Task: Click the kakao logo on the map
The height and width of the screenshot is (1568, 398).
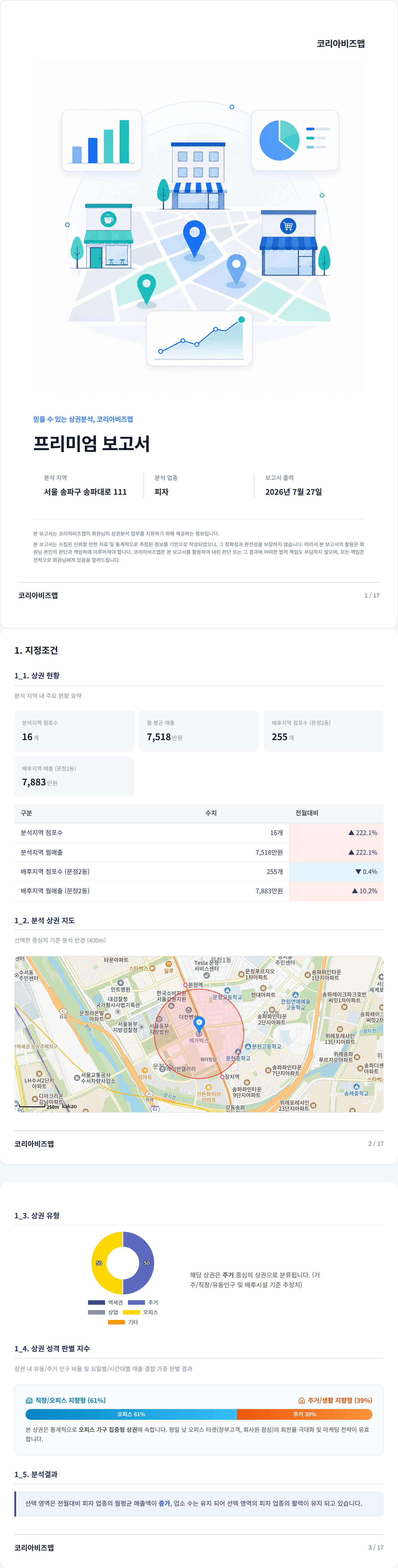Action: point(69,1106)
